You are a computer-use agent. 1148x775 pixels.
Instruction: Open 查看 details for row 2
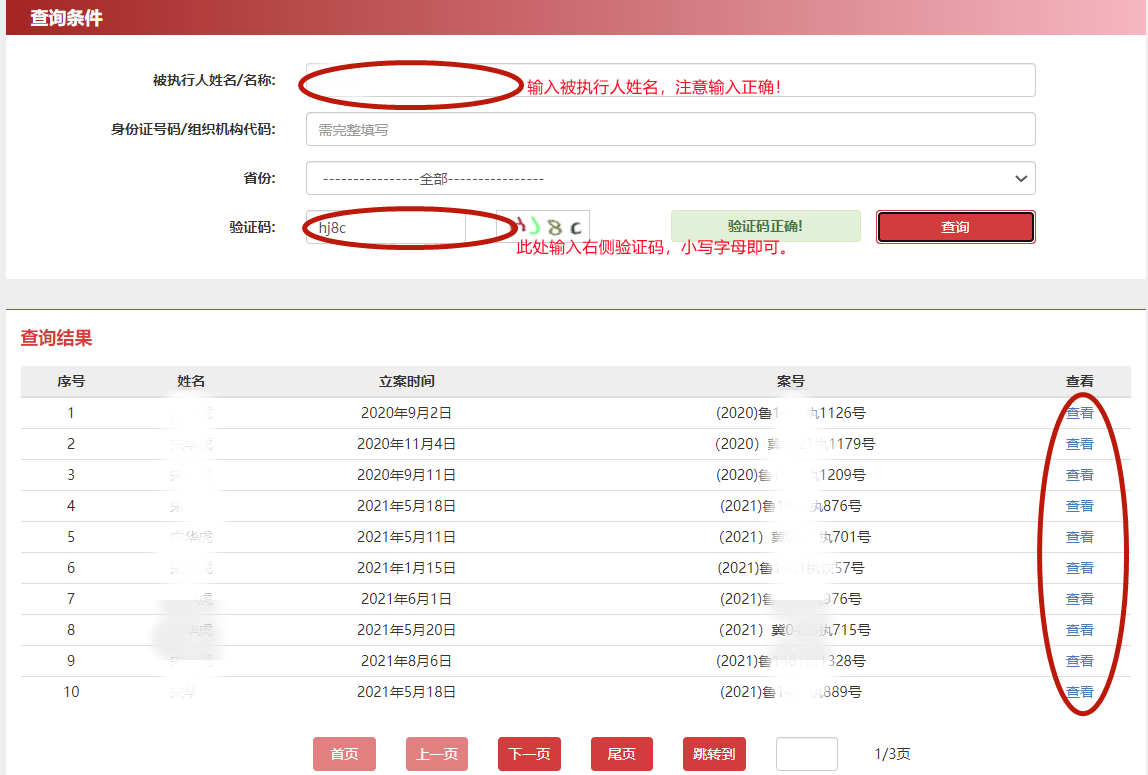tap(1080, 443)
